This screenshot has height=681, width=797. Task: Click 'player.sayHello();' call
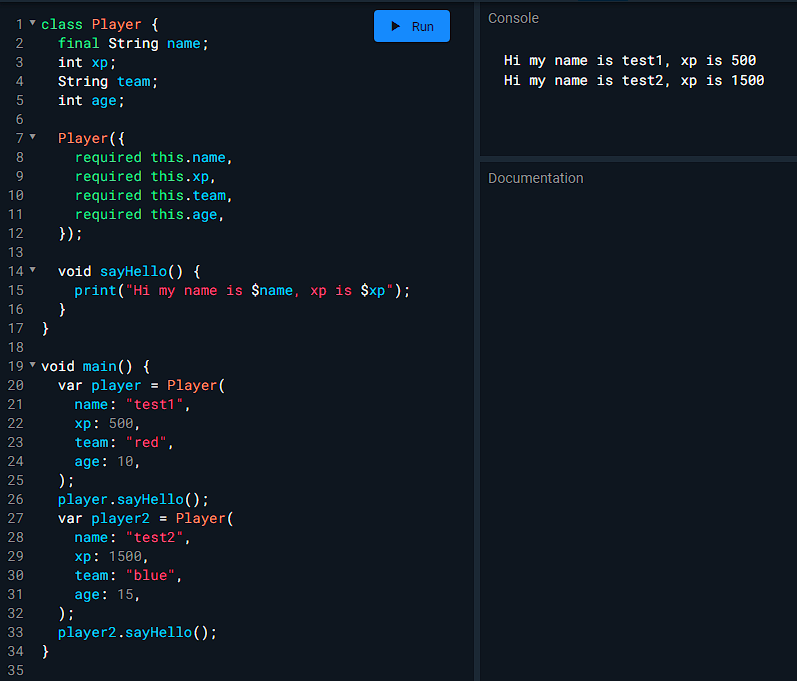(133, 500)
